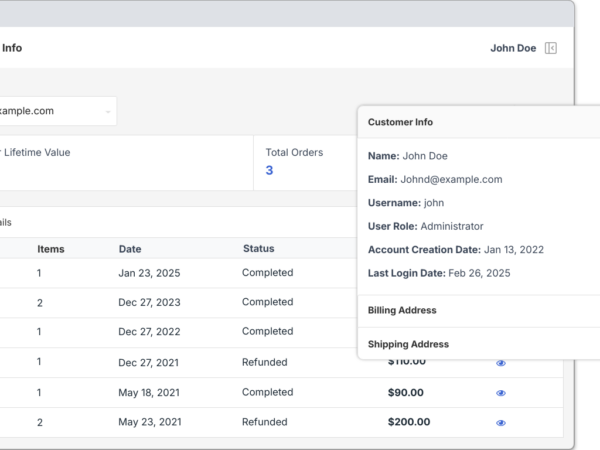Click the Lifetime Value label
Viewport: 600px width, 450px height.
click(35, 153)
